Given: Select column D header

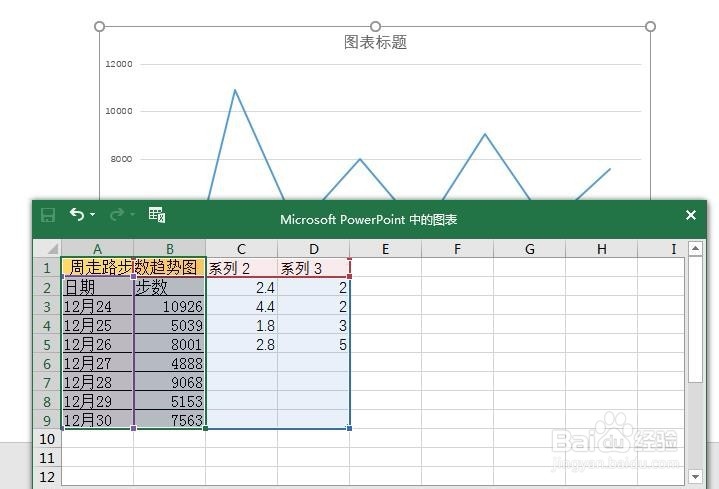Looking at the screenshot, I should tap(314, 249).
